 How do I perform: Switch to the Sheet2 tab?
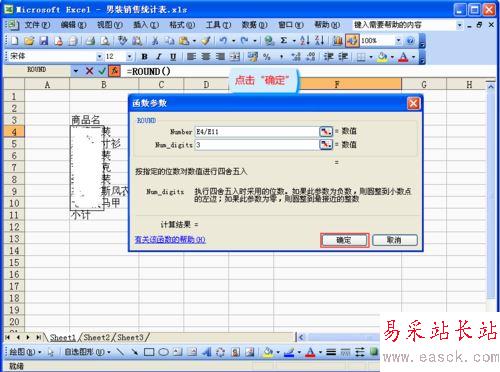click(x=97, y=337)
